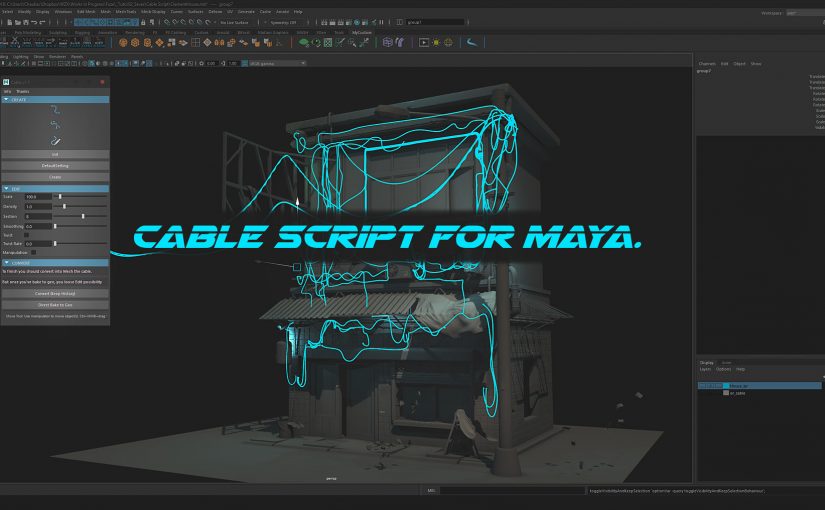Open the Deform menu
The width and height of the screenshot is (825, 510).
point(215,12)
